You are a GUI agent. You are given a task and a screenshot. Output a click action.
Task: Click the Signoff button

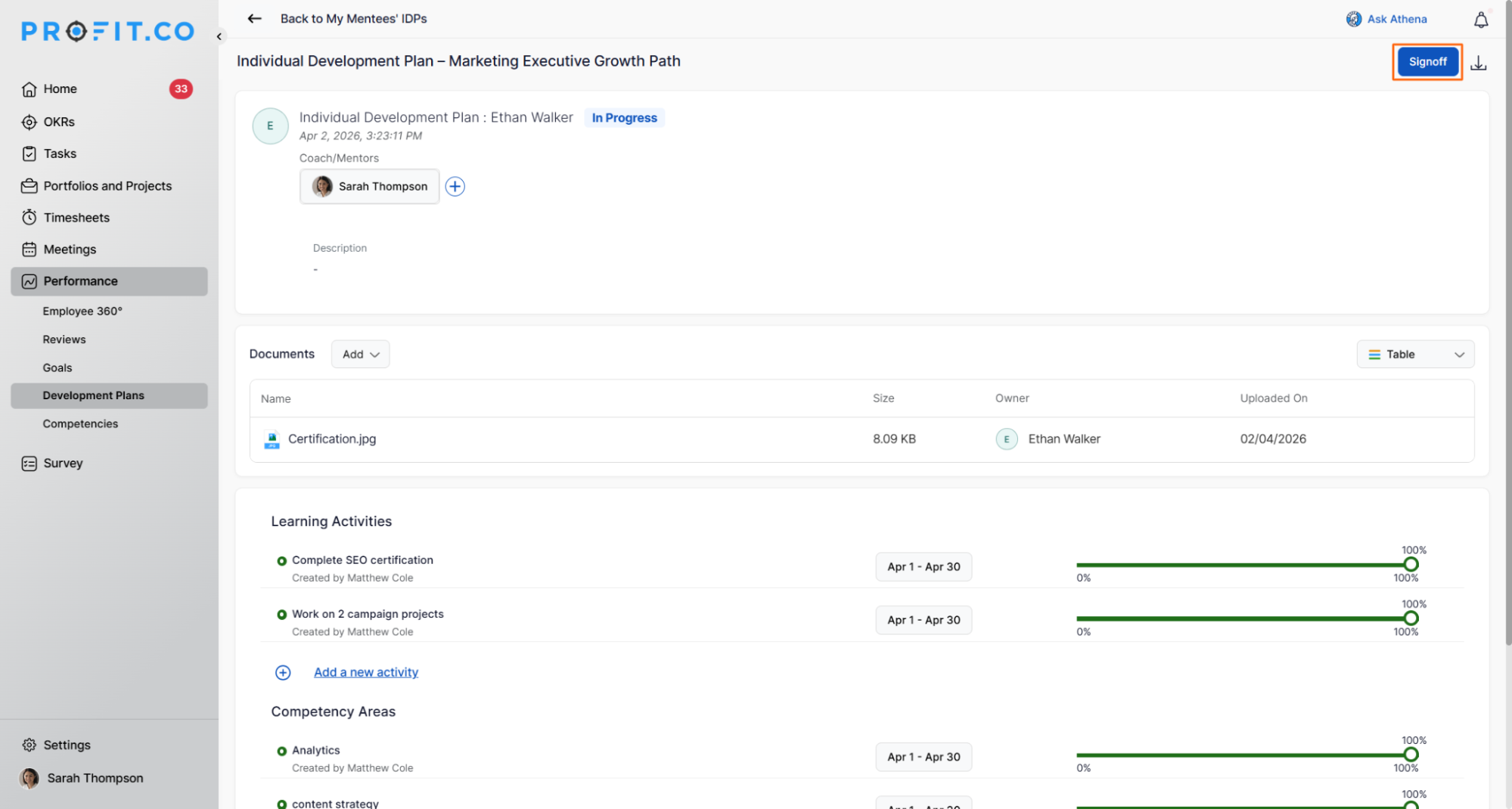[1427, 61]
